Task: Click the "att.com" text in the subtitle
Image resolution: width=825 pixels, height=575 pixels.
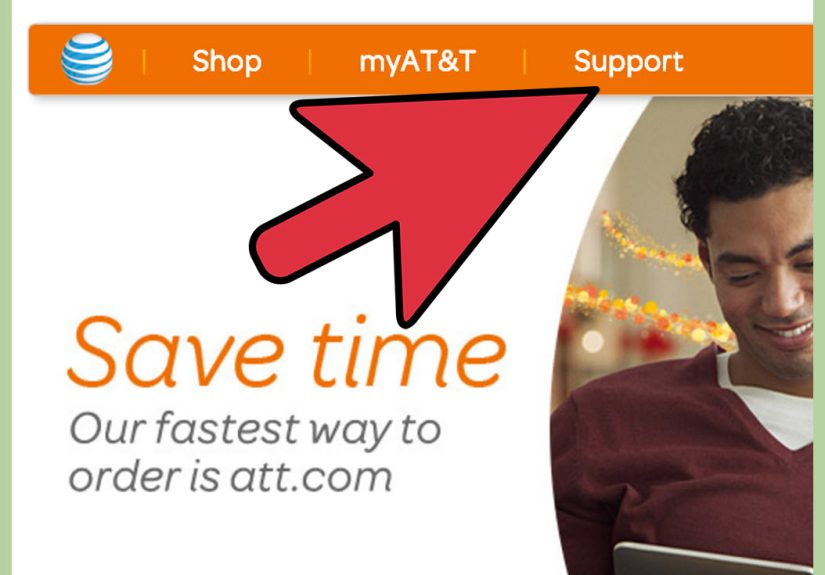Action: tap(310, 476)
